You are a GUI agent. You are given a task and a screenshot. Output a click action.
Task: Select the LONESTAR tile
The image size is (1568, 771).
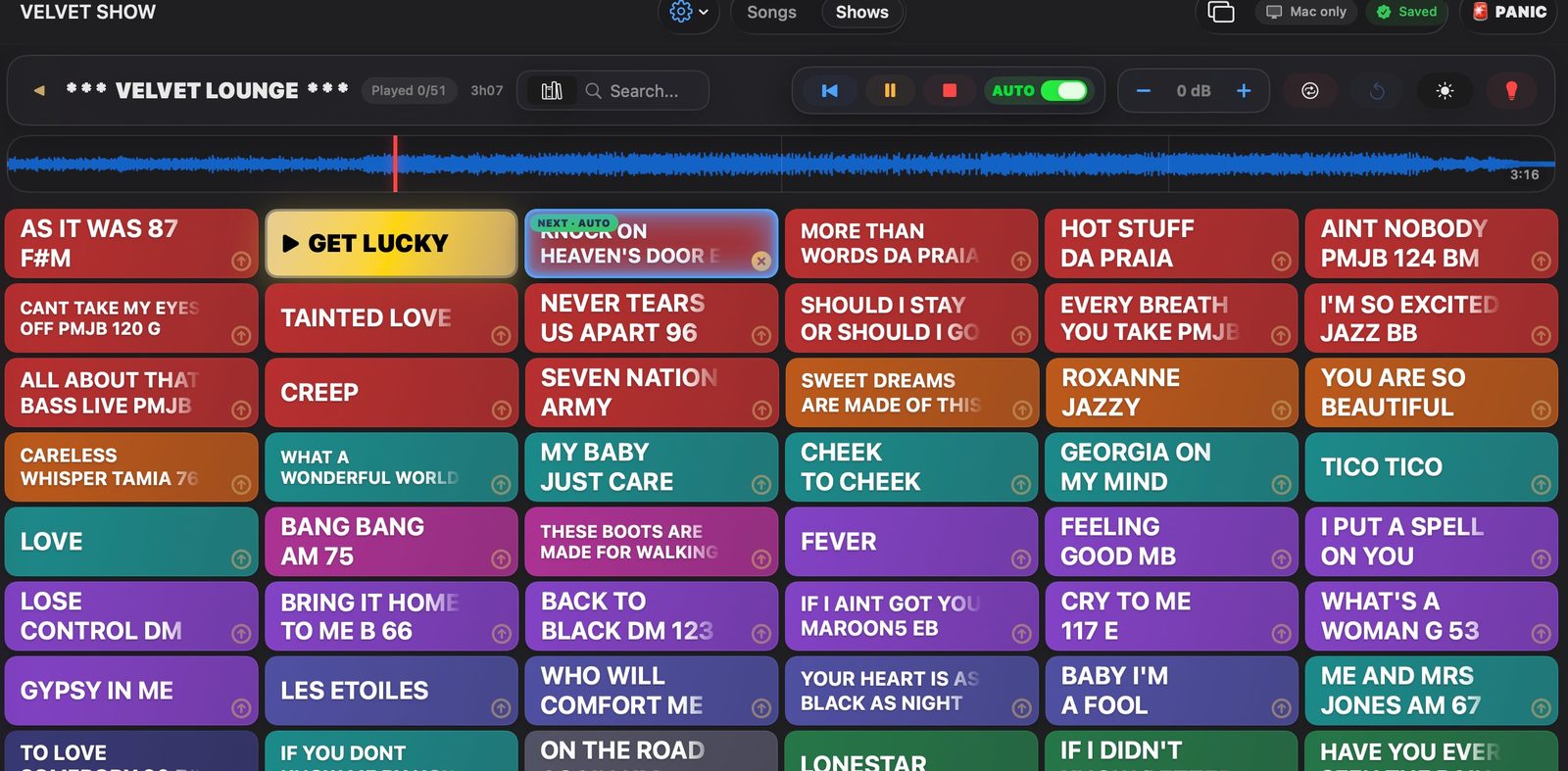click(x=911, y=751)
